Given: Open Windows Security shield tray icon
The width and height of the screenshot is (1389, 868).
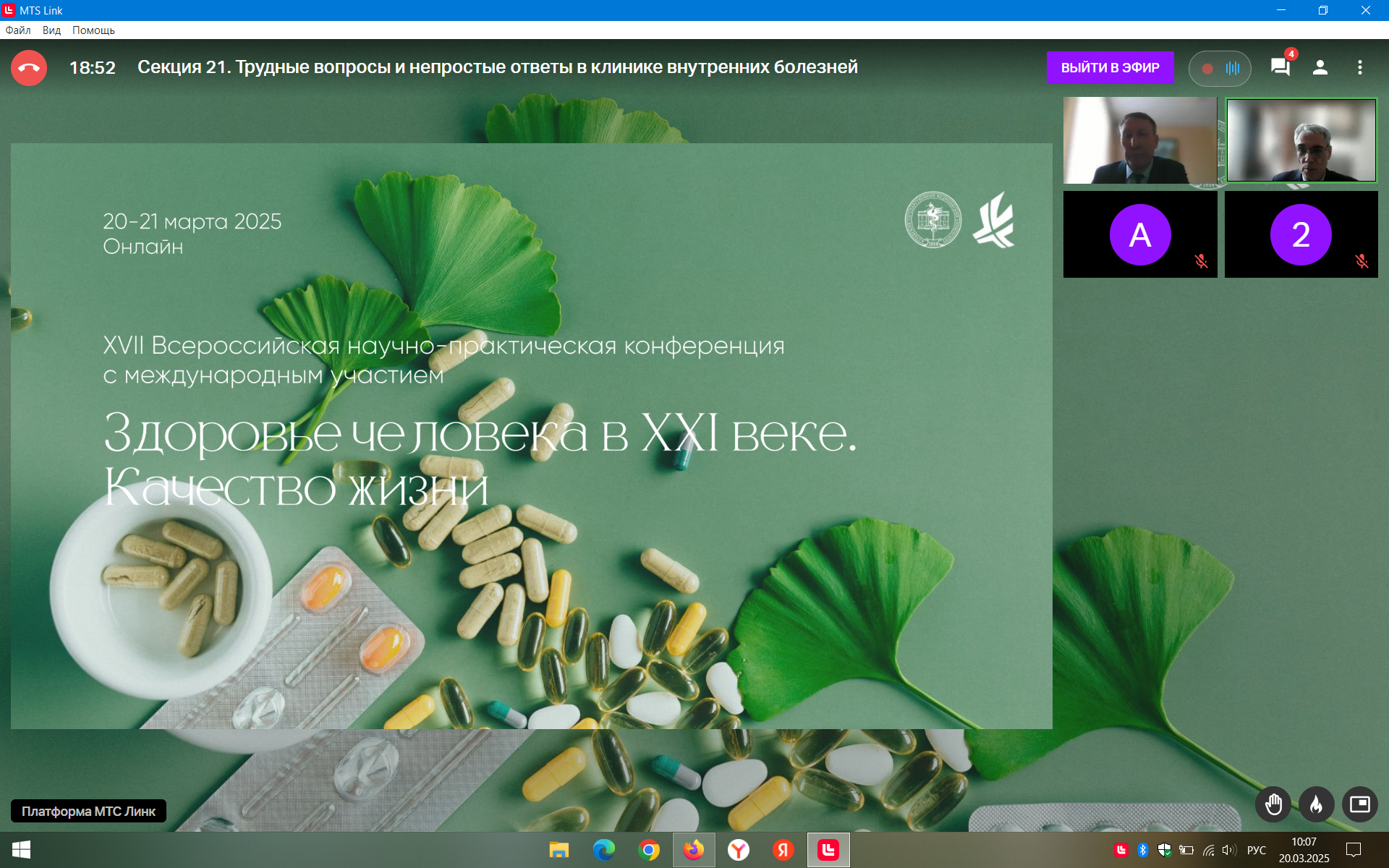Looking at the screenshot, I should [1165, 850].
